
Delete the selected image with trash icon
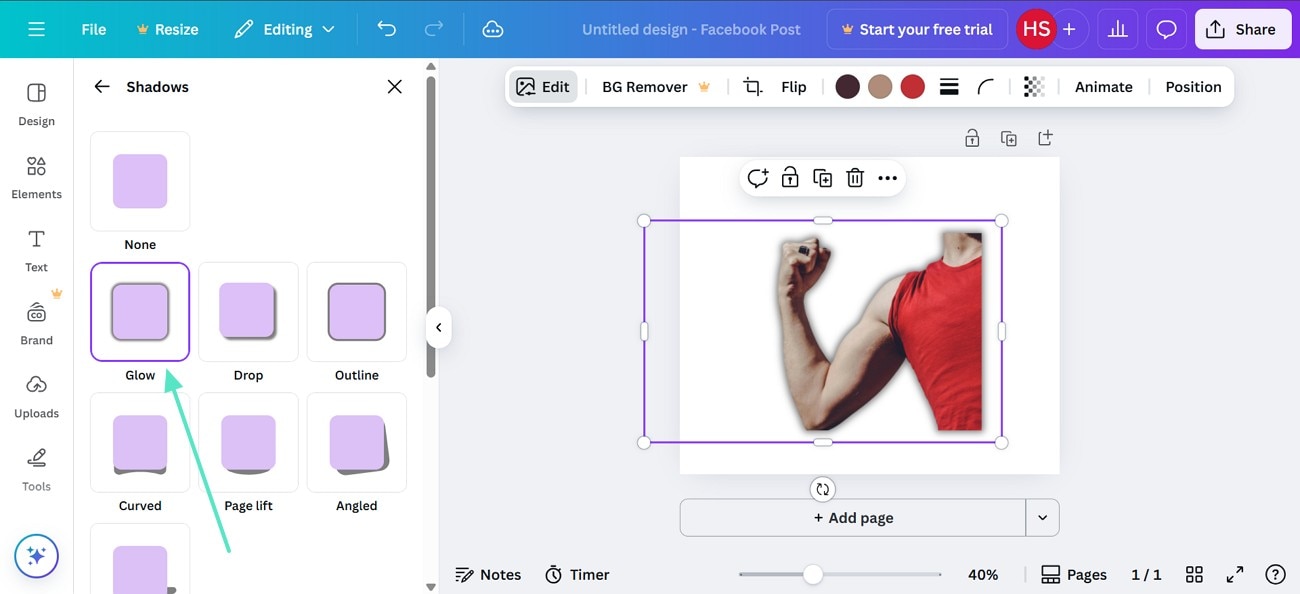tap(855, 177)
